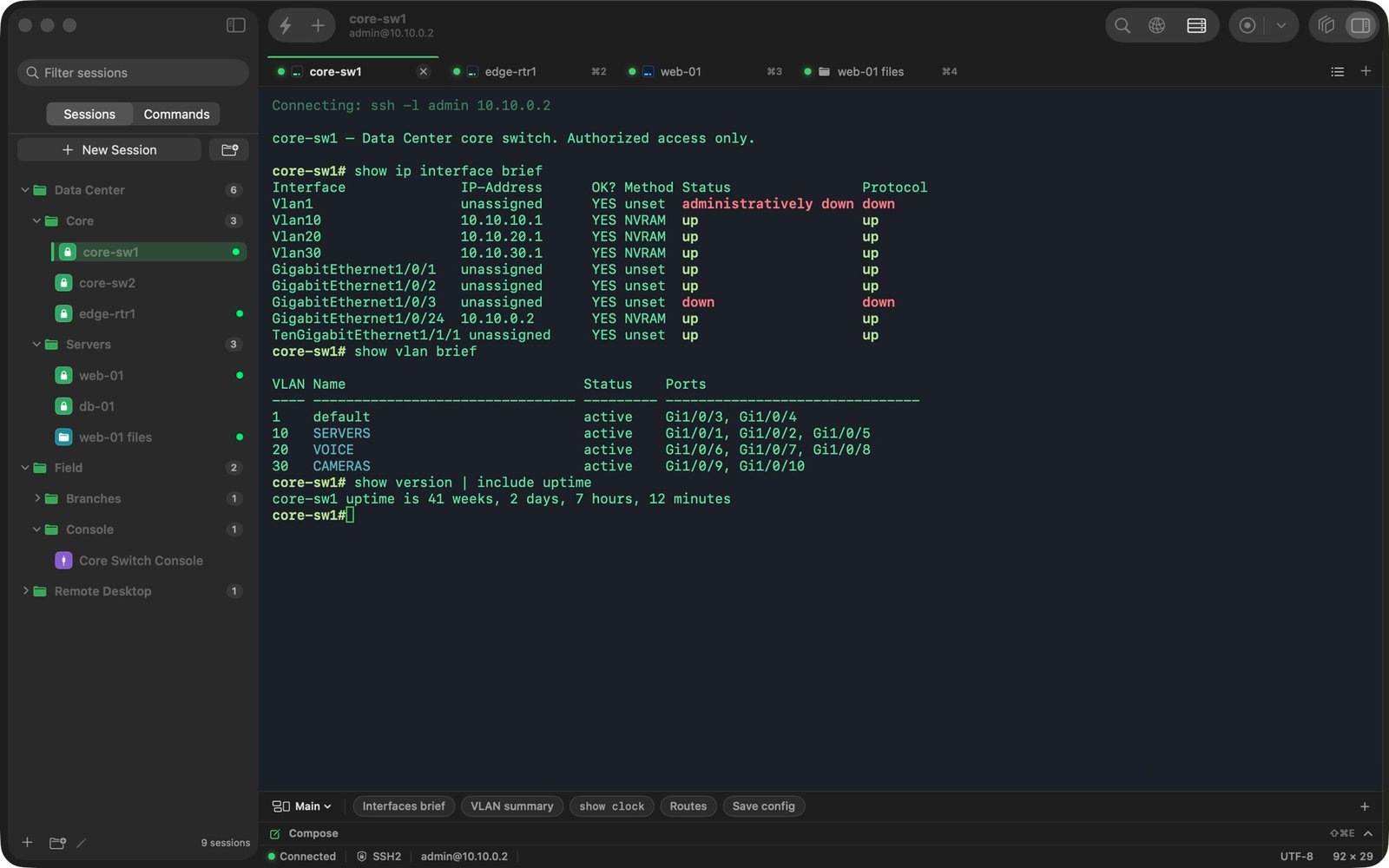Image resolution: width=1389 pixels, height=868 pixels.
Task: Collapse the Core folder
Action: tap(36, 220)
